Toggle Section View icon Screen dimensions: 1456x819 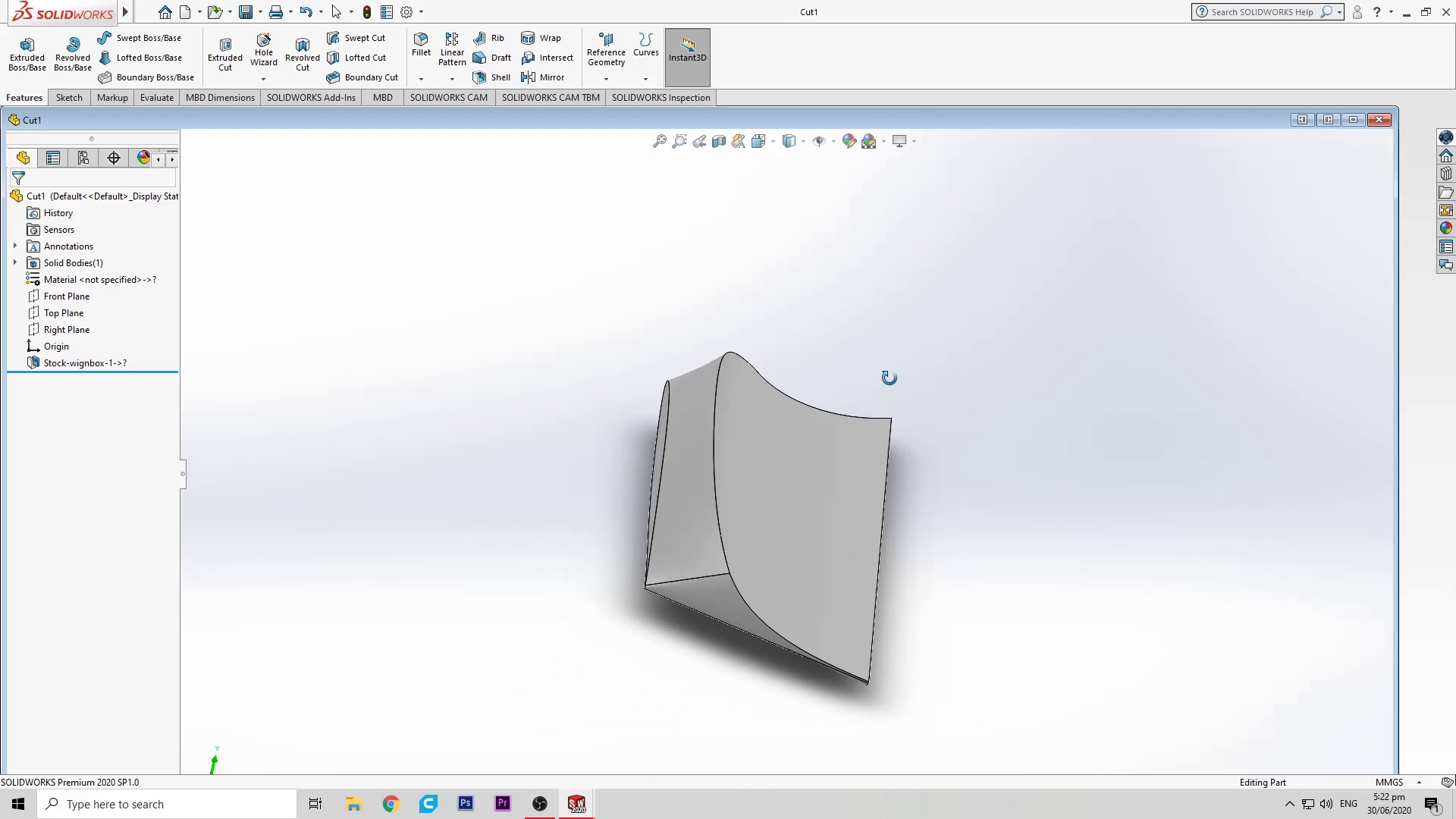719,141
